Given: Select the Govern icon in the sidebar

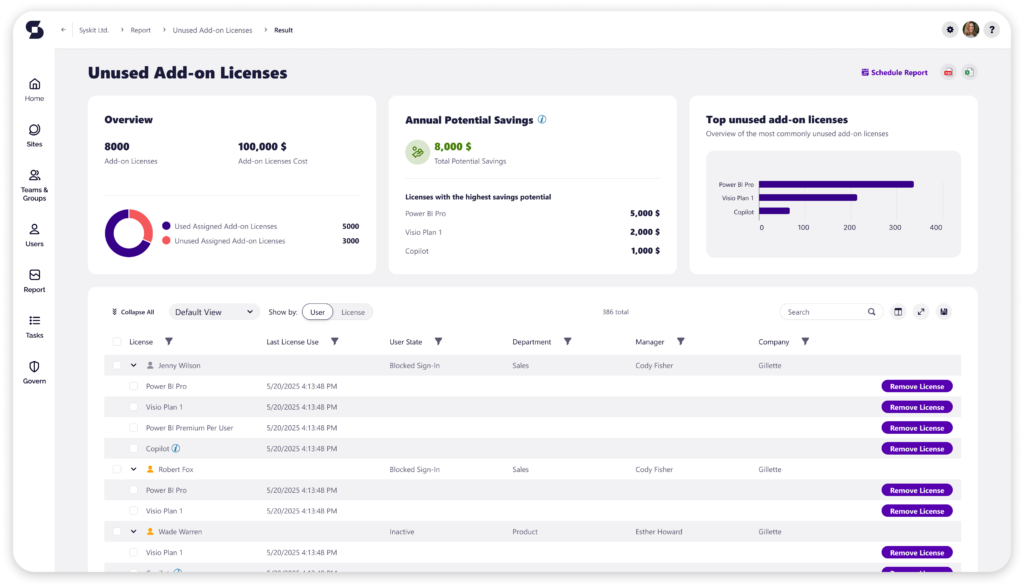Looking at the screenshot, I should pos(34,372).
